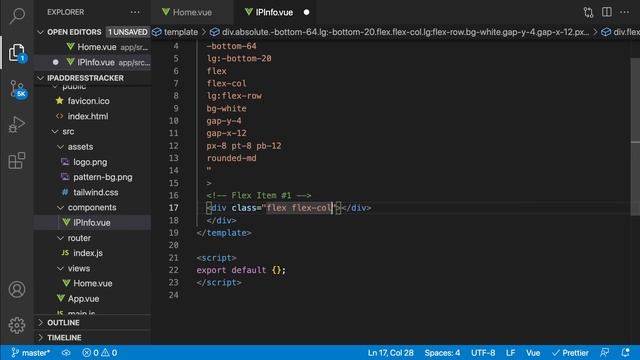Click the synchronize changes cloud icon
The height and width of the screenshot is (360, 640).
tap(66, 353)
